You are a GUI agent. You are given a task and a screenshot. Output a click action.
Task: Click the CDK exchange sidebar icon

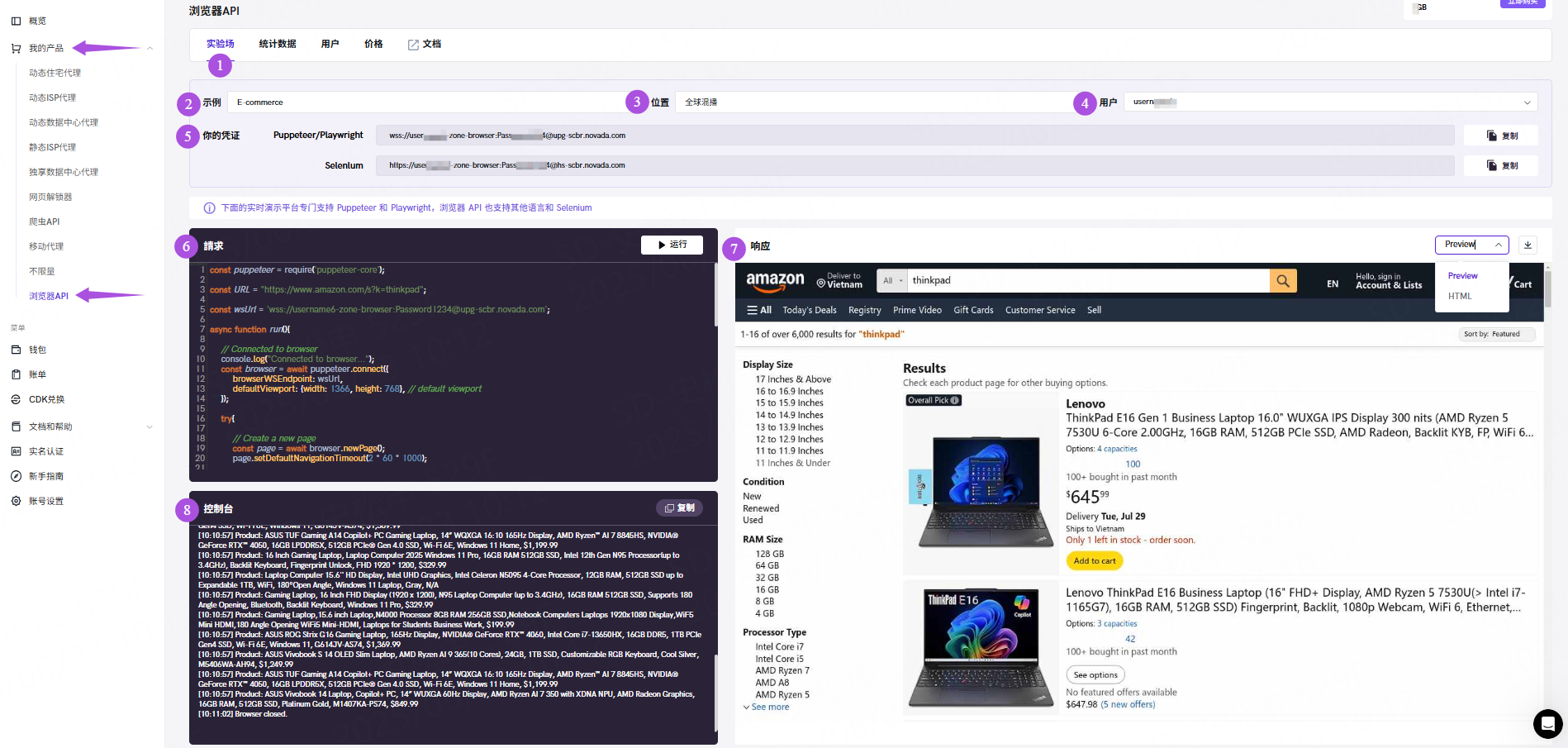[16, 399]
